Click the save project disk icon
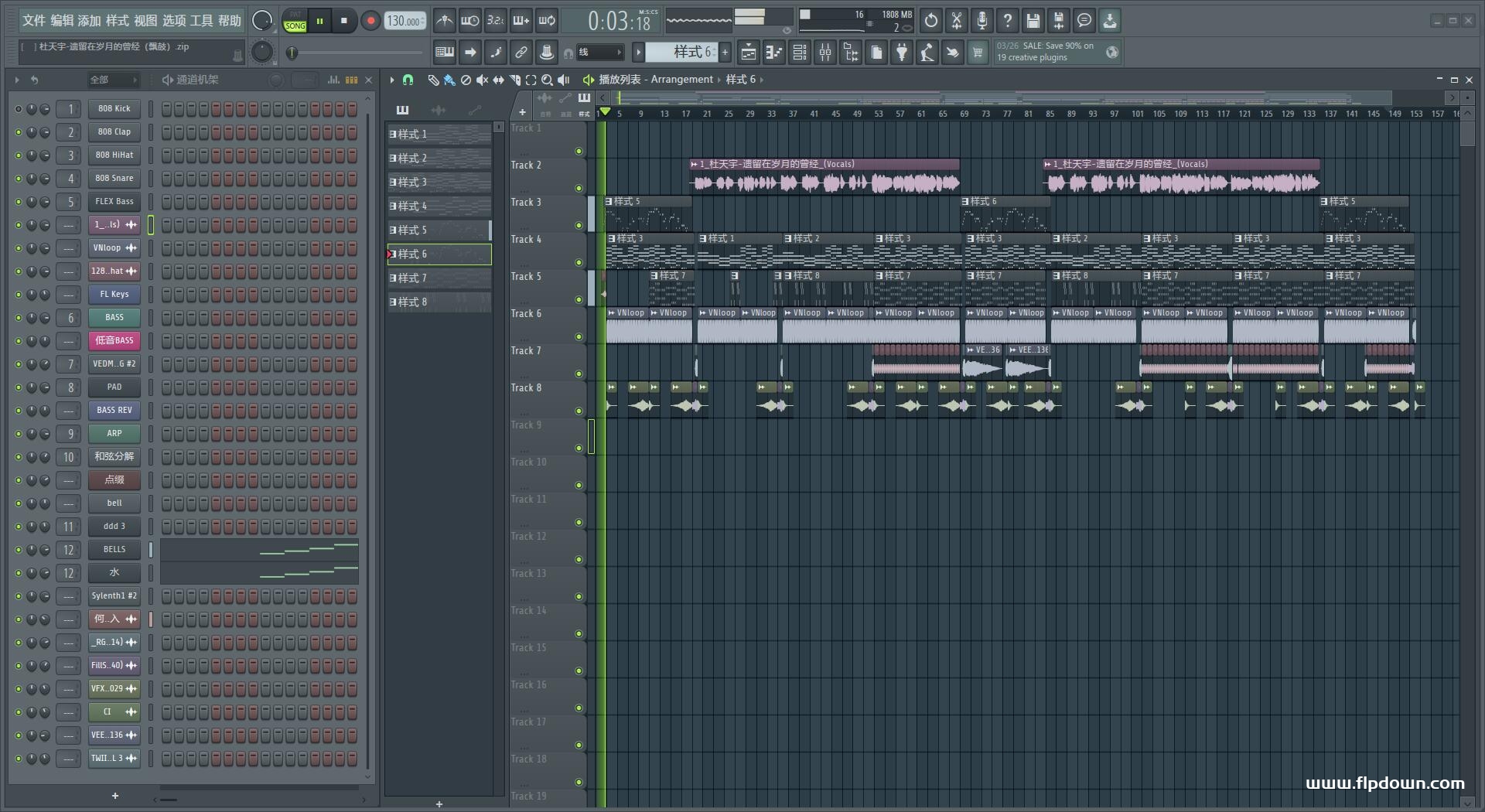 pos(1033,21)
